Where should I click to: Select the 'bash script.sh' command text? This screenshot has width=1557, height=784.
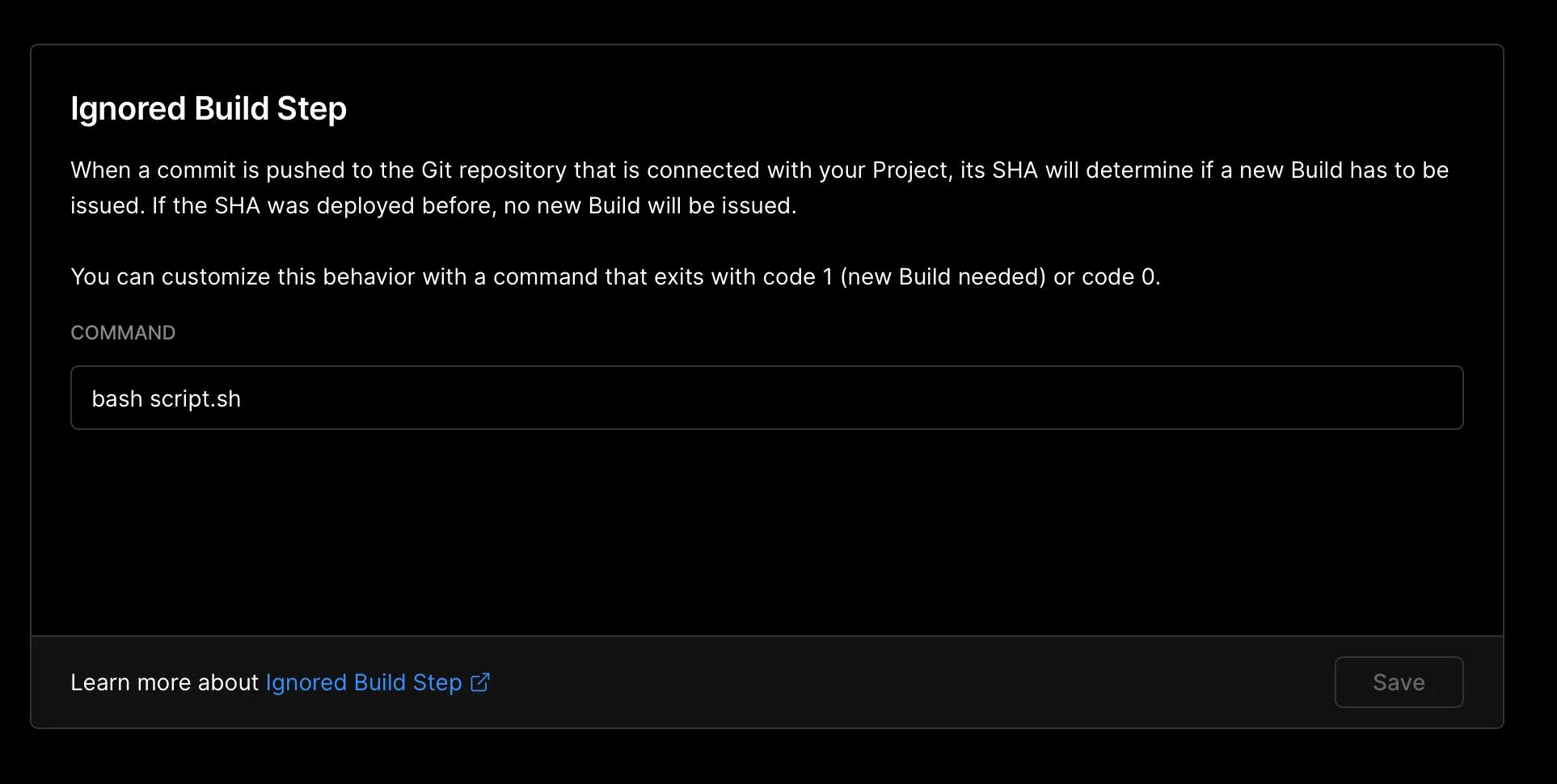coord(166,398)
